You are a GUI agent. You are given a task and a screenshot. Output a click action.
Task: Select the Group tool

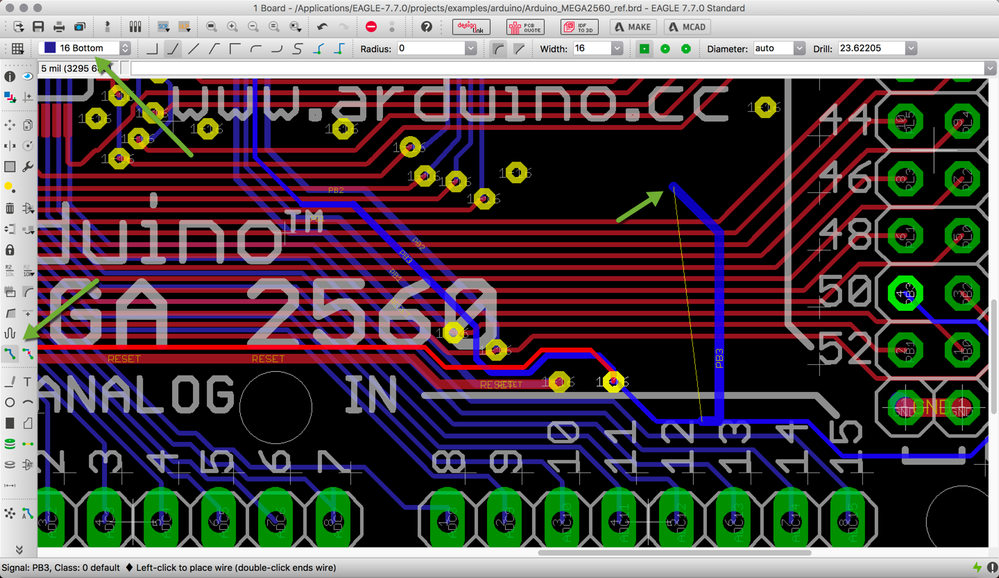coord(10,166)
